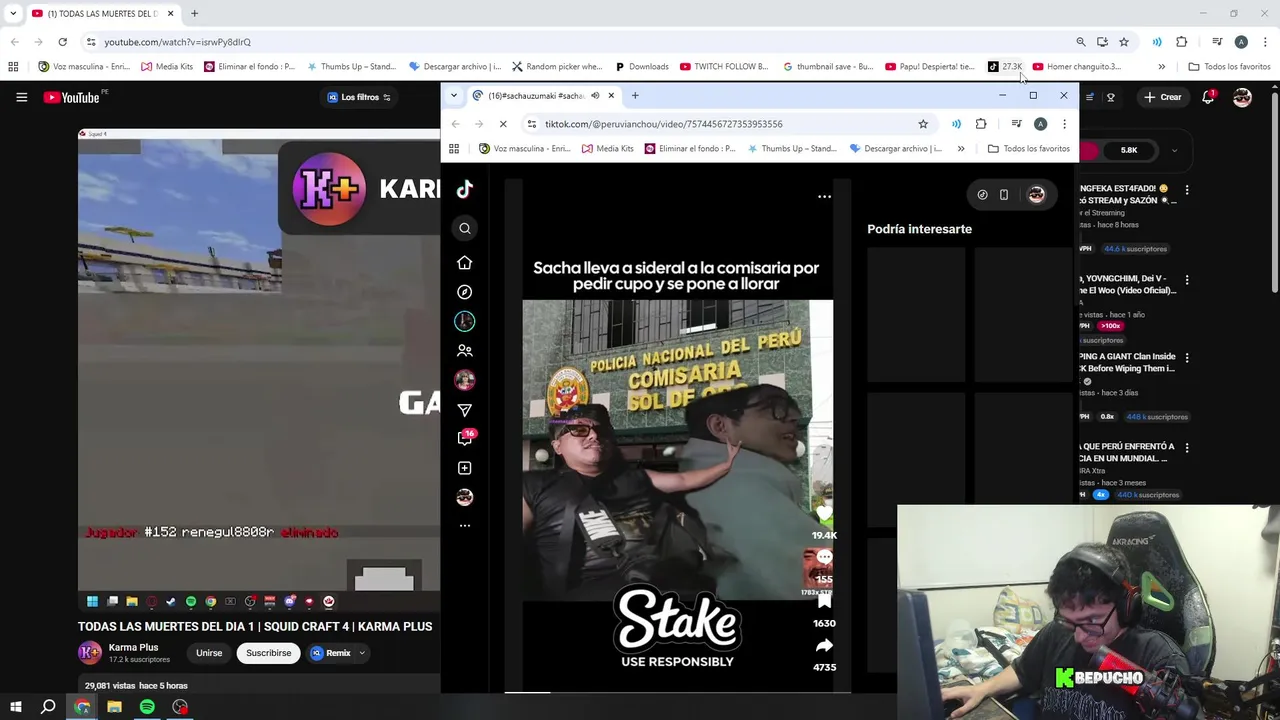
Task: Open tab search dropdown in YouTube window
Action: (x=13, y=14)
